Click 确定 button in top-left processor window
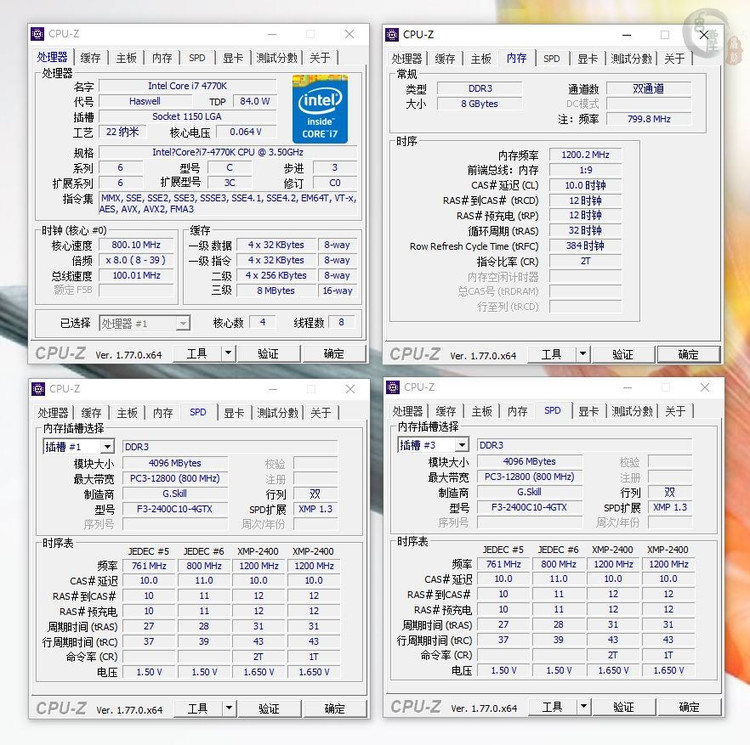This screenshot has height=745, width=750. pyautogui.click(x=334, y=353)
